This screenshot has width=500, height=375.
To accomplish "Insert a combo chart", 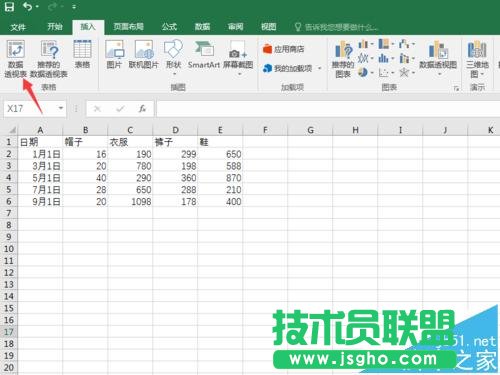I will (407, 58).
